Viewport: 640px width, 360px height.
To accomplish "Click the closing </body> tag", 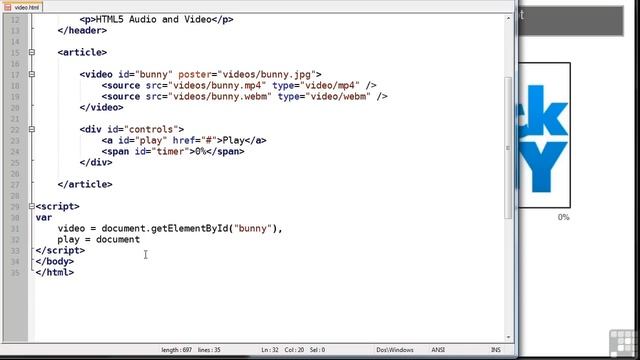I will coord(55,262).
